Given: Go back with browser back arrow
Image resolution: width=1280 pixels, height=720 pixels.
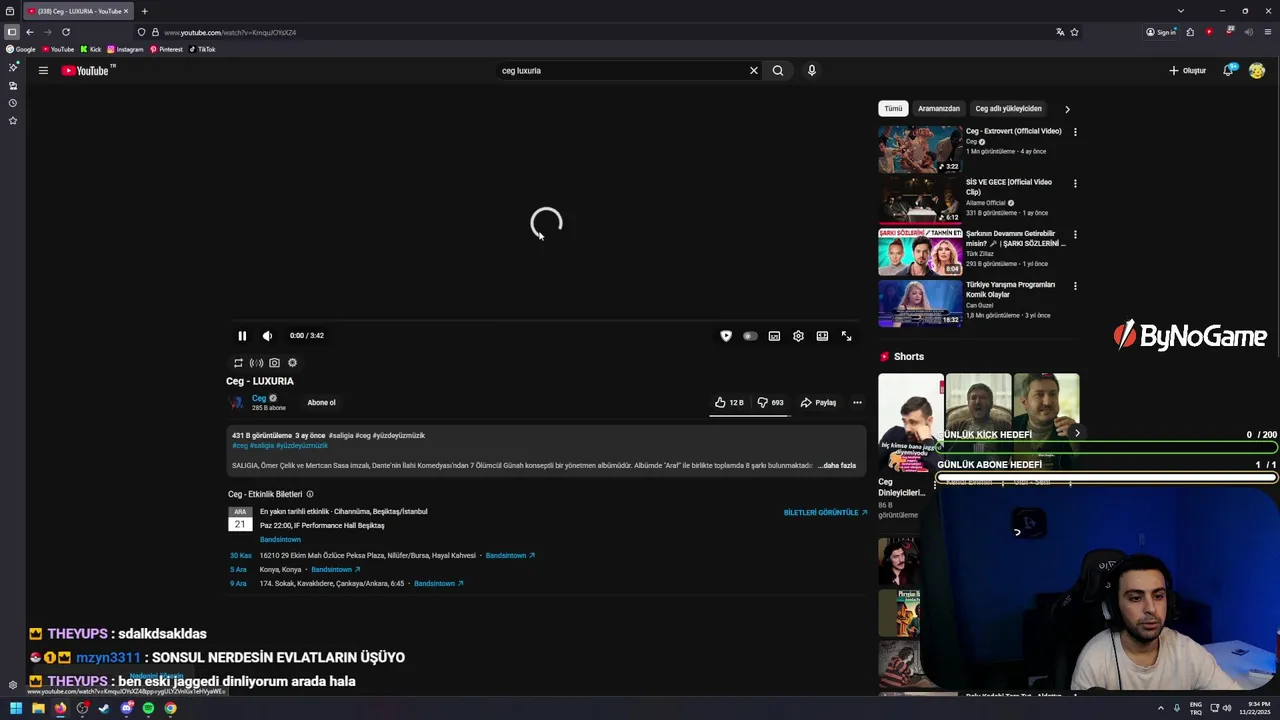Looking at the screenshot, I should point(30,32).
